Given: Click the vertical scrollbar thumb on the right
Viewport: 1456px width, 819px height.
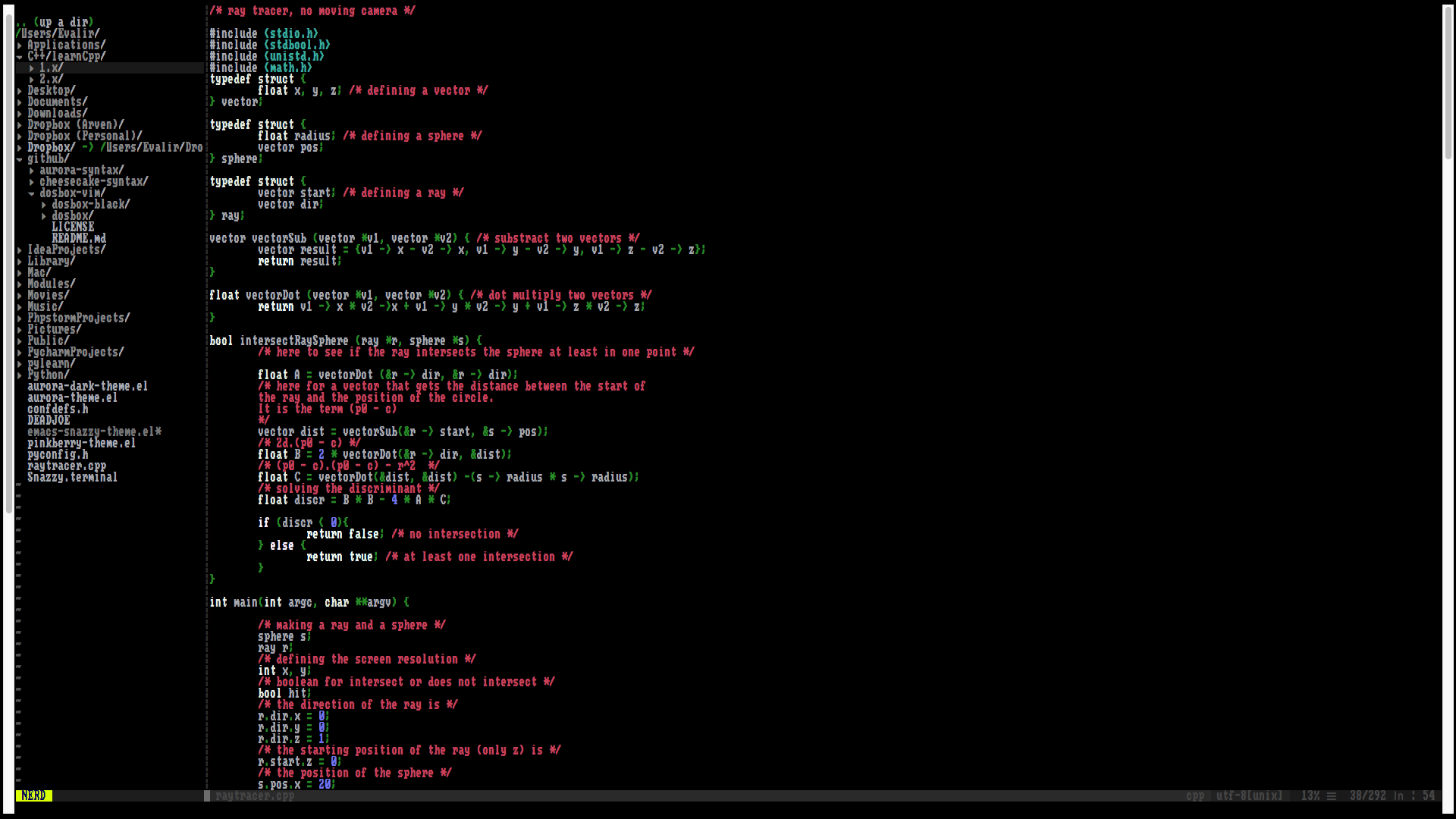Looking at the screenshot, I should pyautogui.click(x=1448, y=82).
